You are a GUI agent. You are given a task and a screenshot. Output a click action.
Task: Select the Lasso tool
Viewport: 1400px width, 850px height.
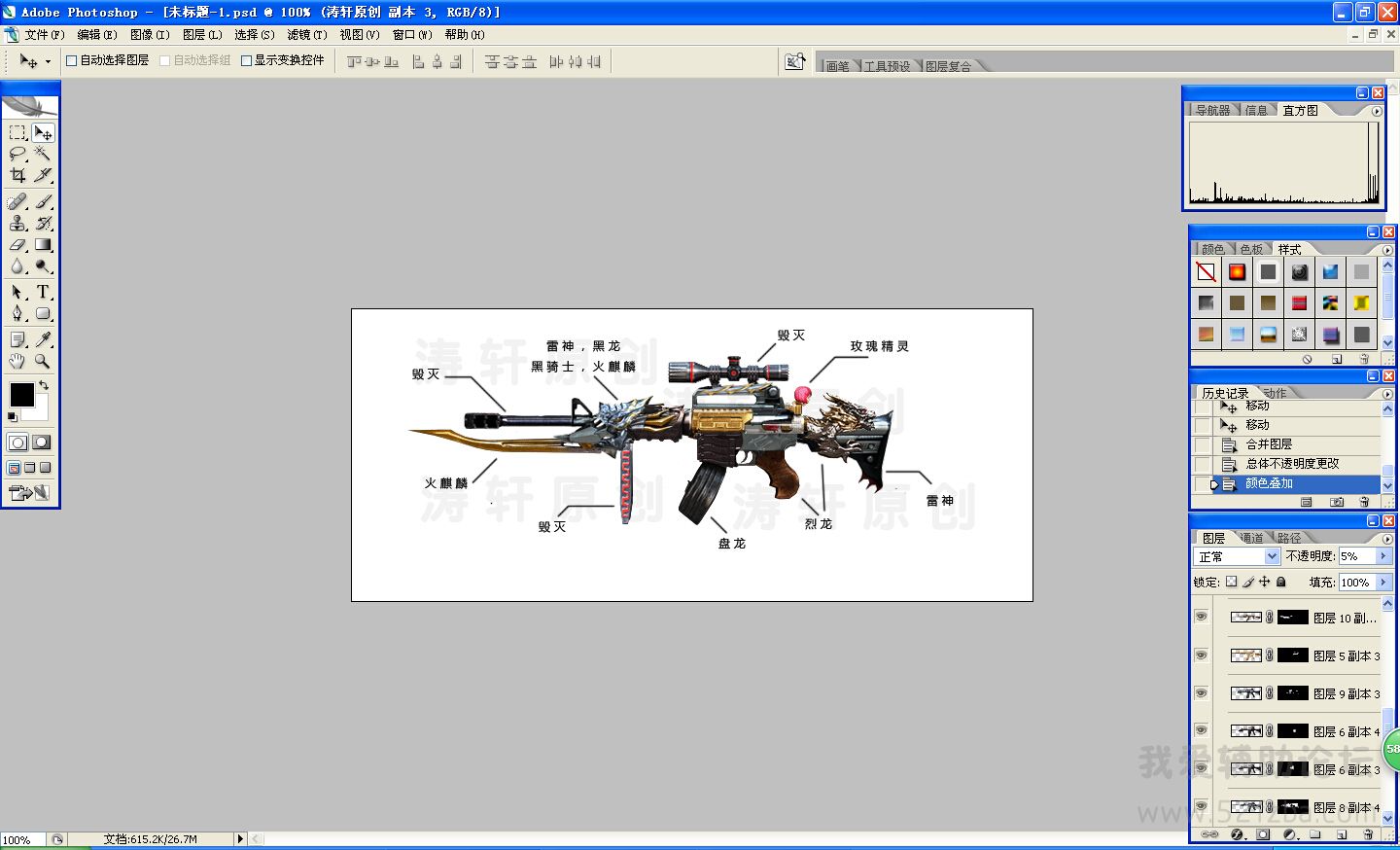[x=17, y=154]
